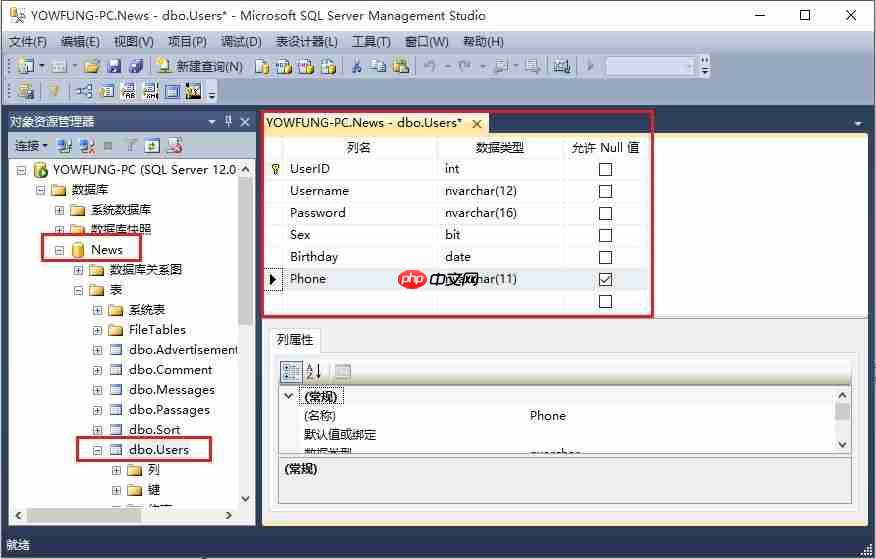Screen dimensions: 876x559
Task: Click the Set Primary Key icon in designer toolbar
Action: (55, 91)
